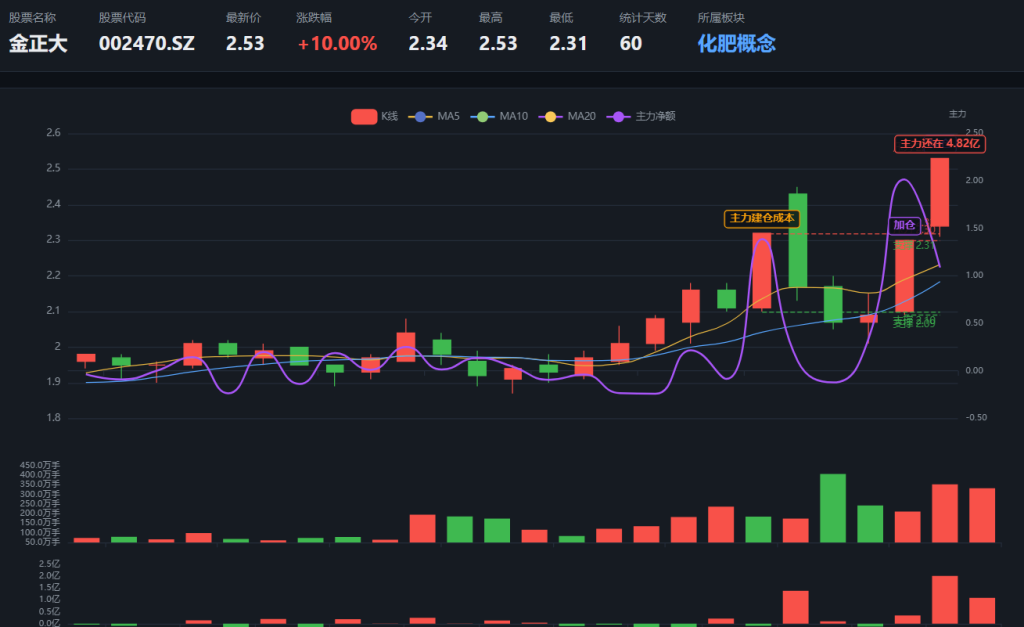Toggle the MA20 legend line
1024x627 pixels.
567,116
